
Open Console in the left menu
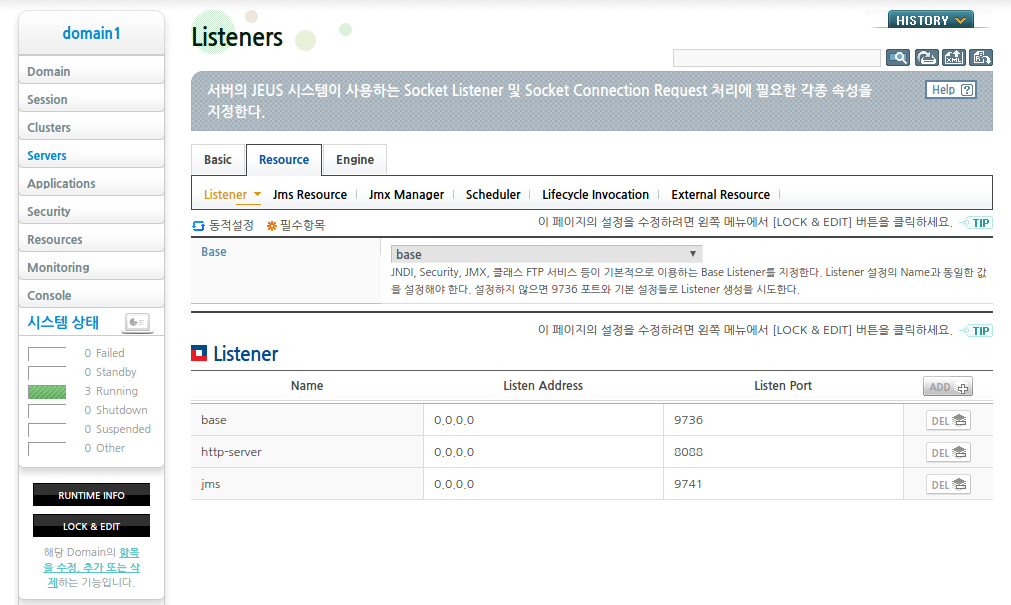pos(92,295)
